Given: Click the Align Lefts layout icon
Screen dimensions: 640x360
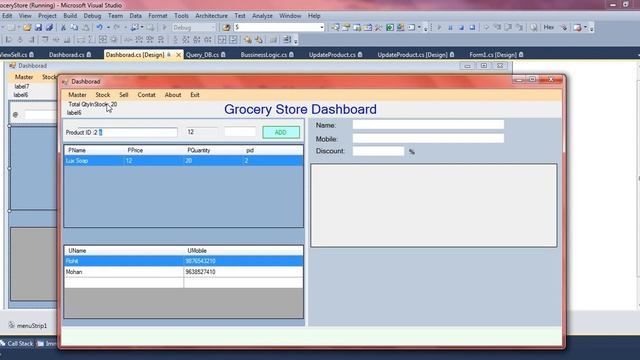Looking at the screenshot, I should 9,40.
